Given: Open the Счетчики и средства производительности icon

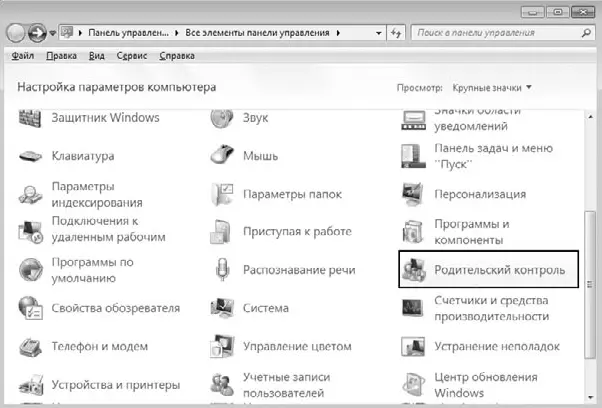Looking at the screenshot, I should [x=413, y=308].
